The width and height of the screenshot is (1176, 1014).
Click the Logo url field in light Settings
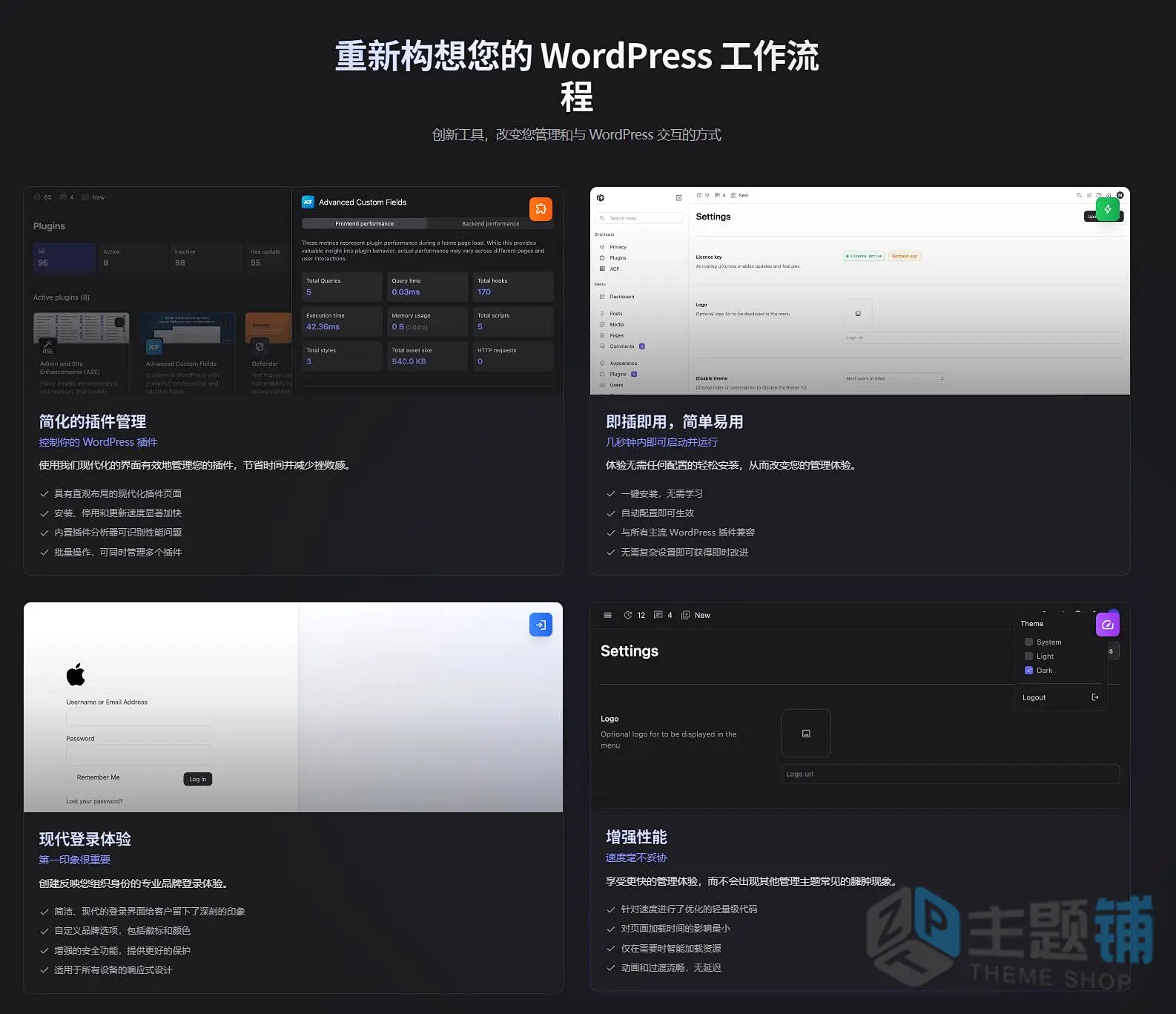tap(983, 338)
